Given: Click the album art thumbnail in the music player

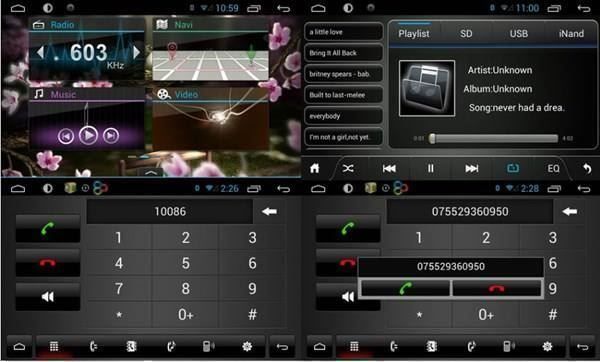Looking at the screenshot, I should [x=427, y=88].
